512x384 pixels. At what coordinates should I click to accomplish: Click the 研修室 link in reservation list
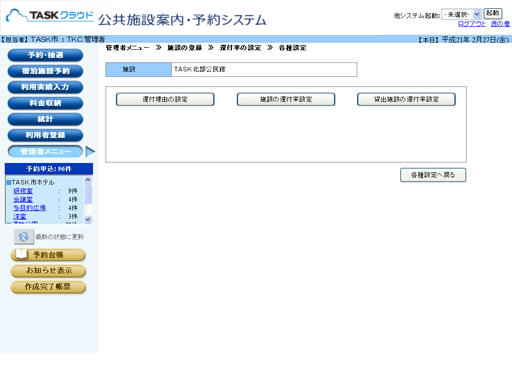tap(23, 191)
